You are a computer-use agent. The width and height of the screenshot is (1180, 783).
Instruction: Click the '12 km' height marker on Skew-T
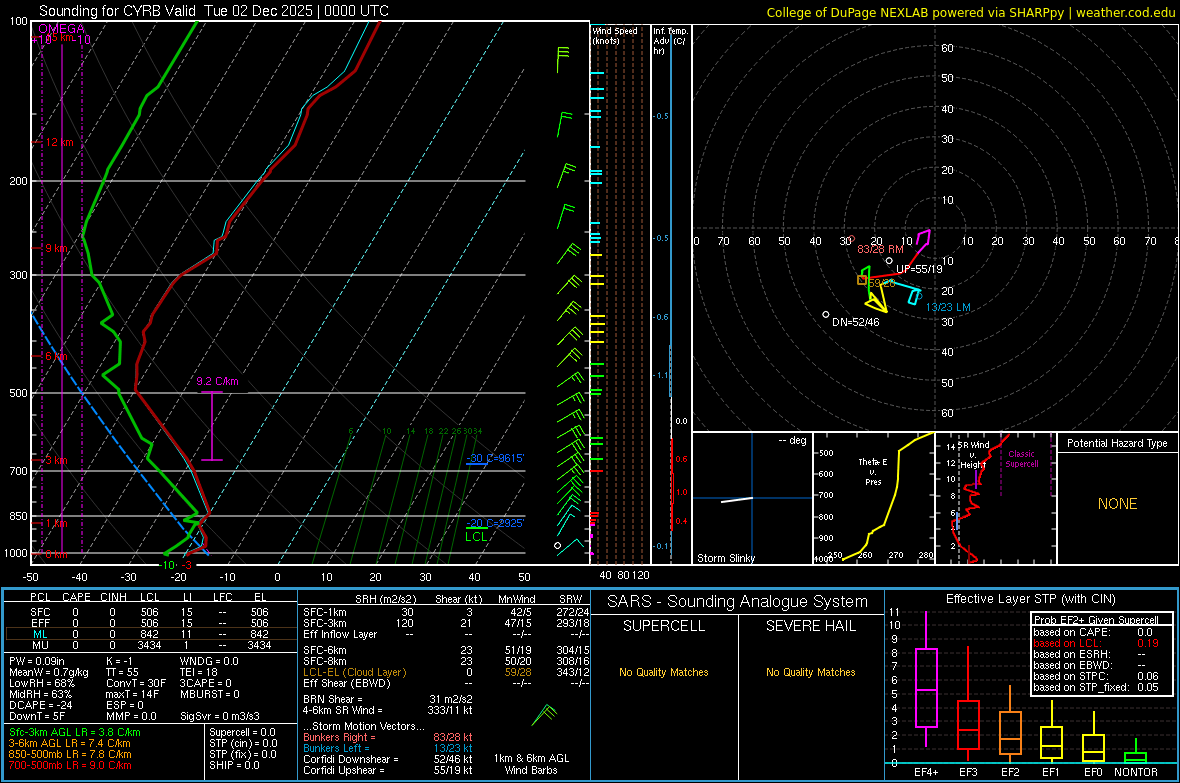pyautogui.click(x=60, y=142)
